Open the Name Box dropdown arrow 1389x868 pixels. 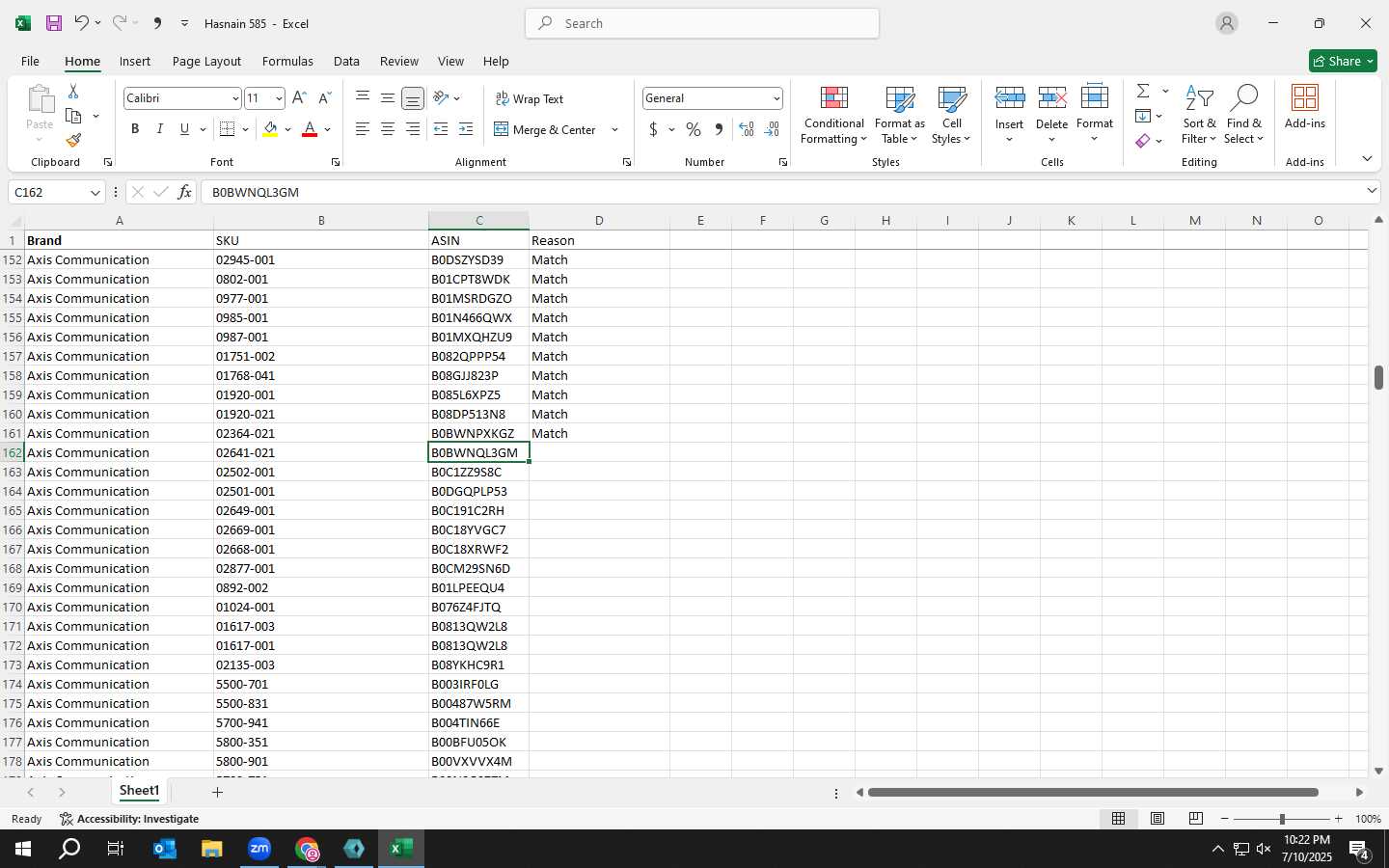coord(95,193)
